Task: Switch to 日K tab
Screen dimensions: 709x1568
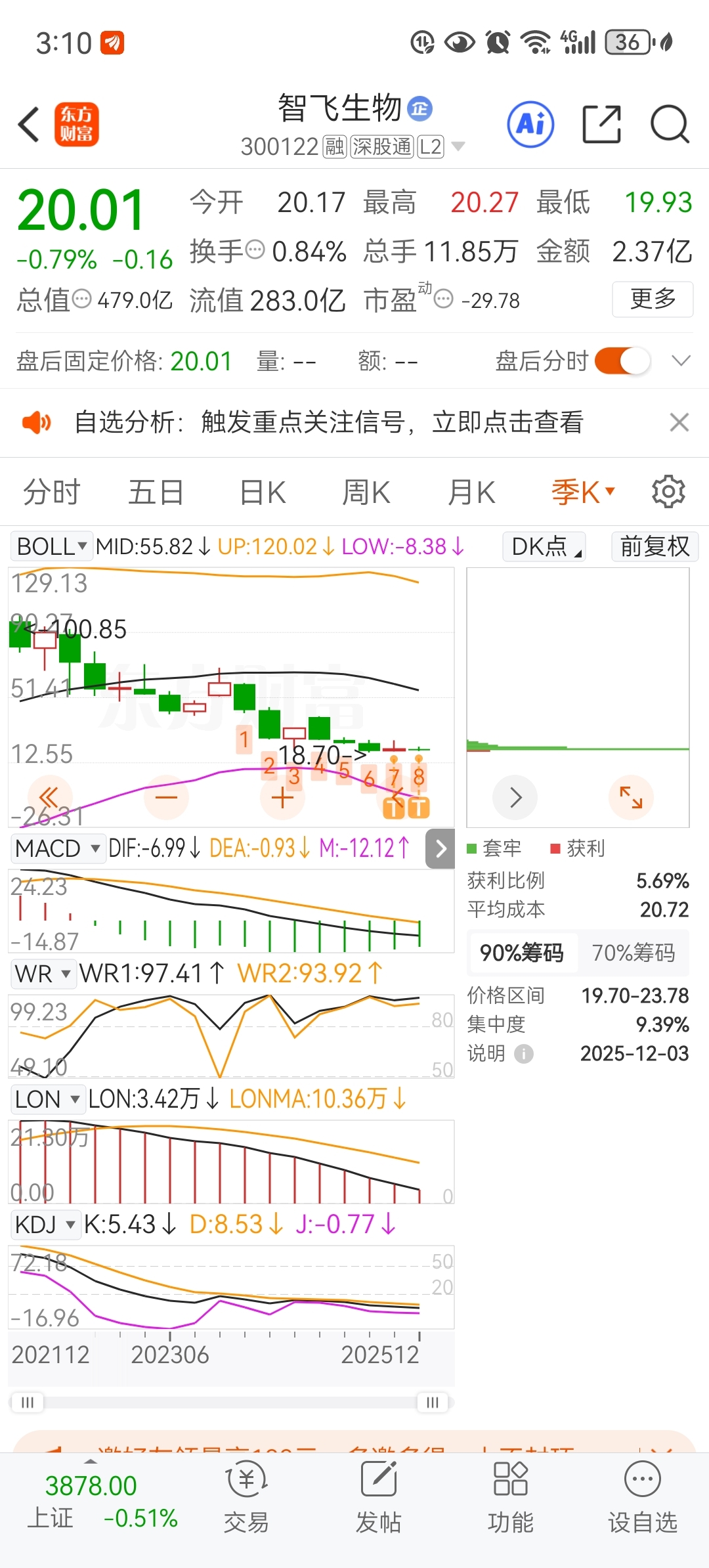Action: coord(263,492)
